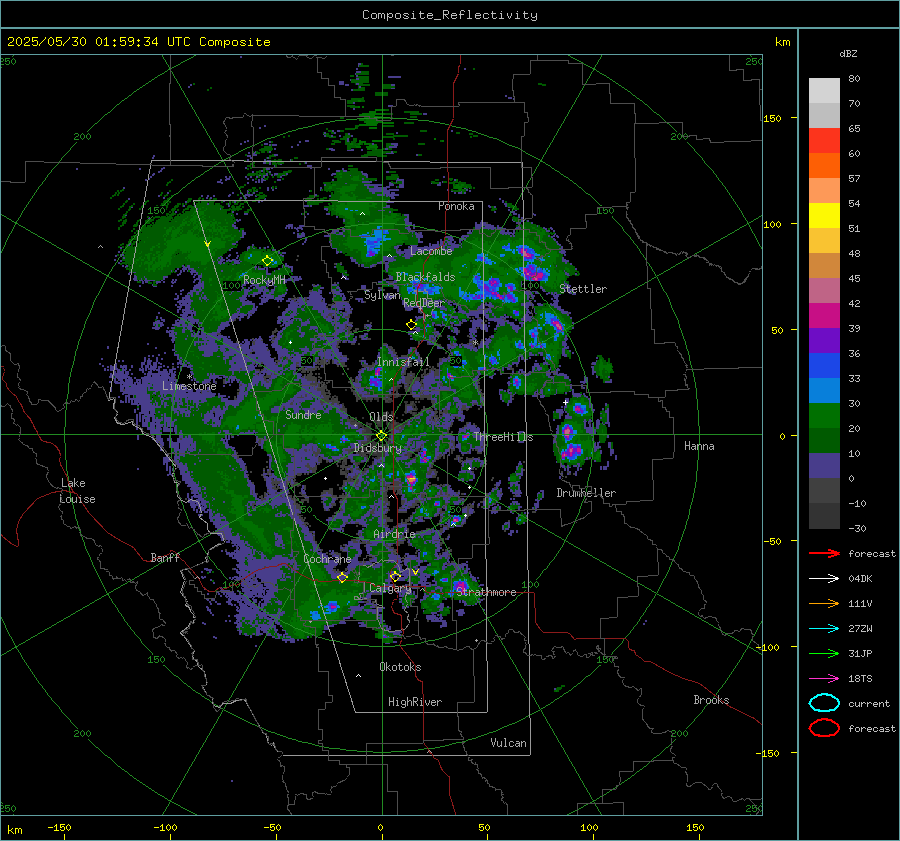Click the green 31JP arrow icon
The image size is (900, 841).
[x=824, y=653]
